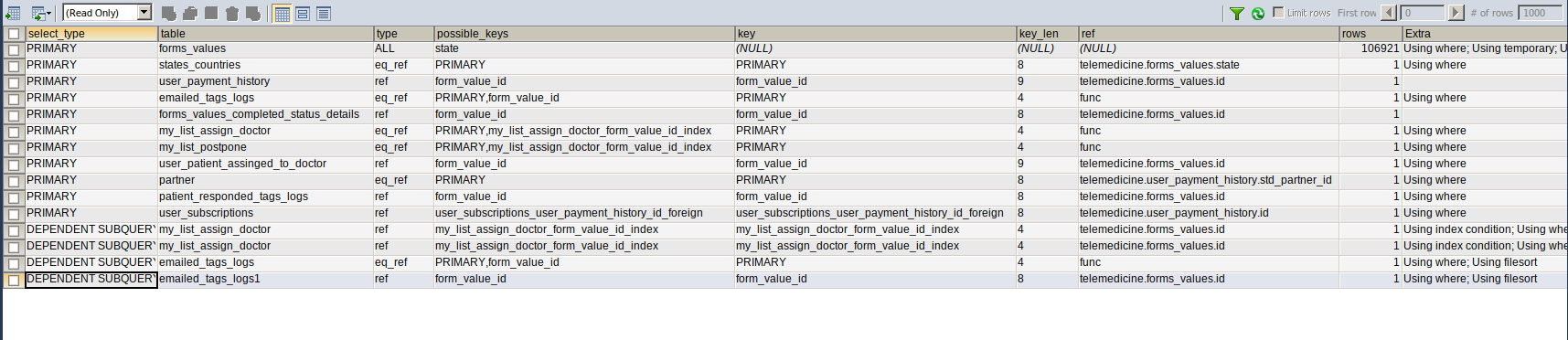
Task: Click the key_len column header
Action: pyautogui.click(x=1048, y=33)
